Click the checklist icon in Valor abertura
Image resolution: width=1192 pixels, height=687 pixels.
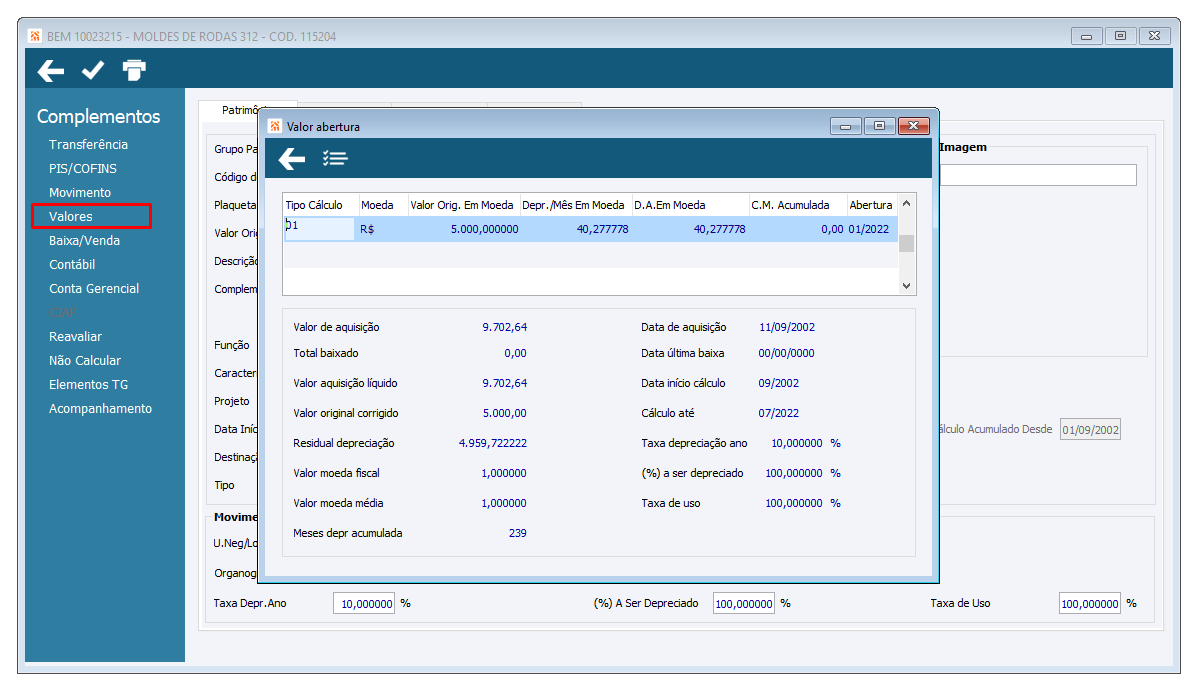point(335,158)
